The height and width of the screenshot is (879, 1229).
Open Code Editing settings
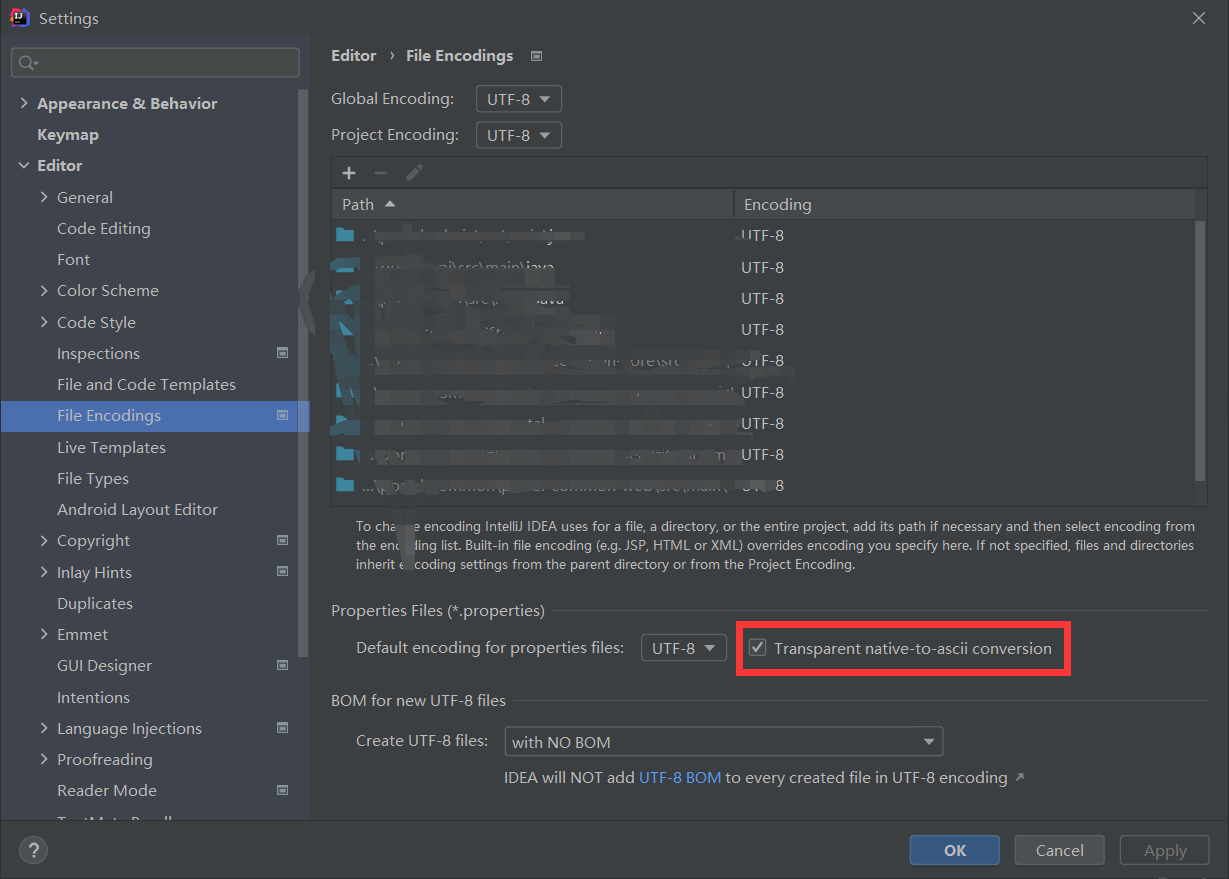pyautogui.click(x=104, y=228)
